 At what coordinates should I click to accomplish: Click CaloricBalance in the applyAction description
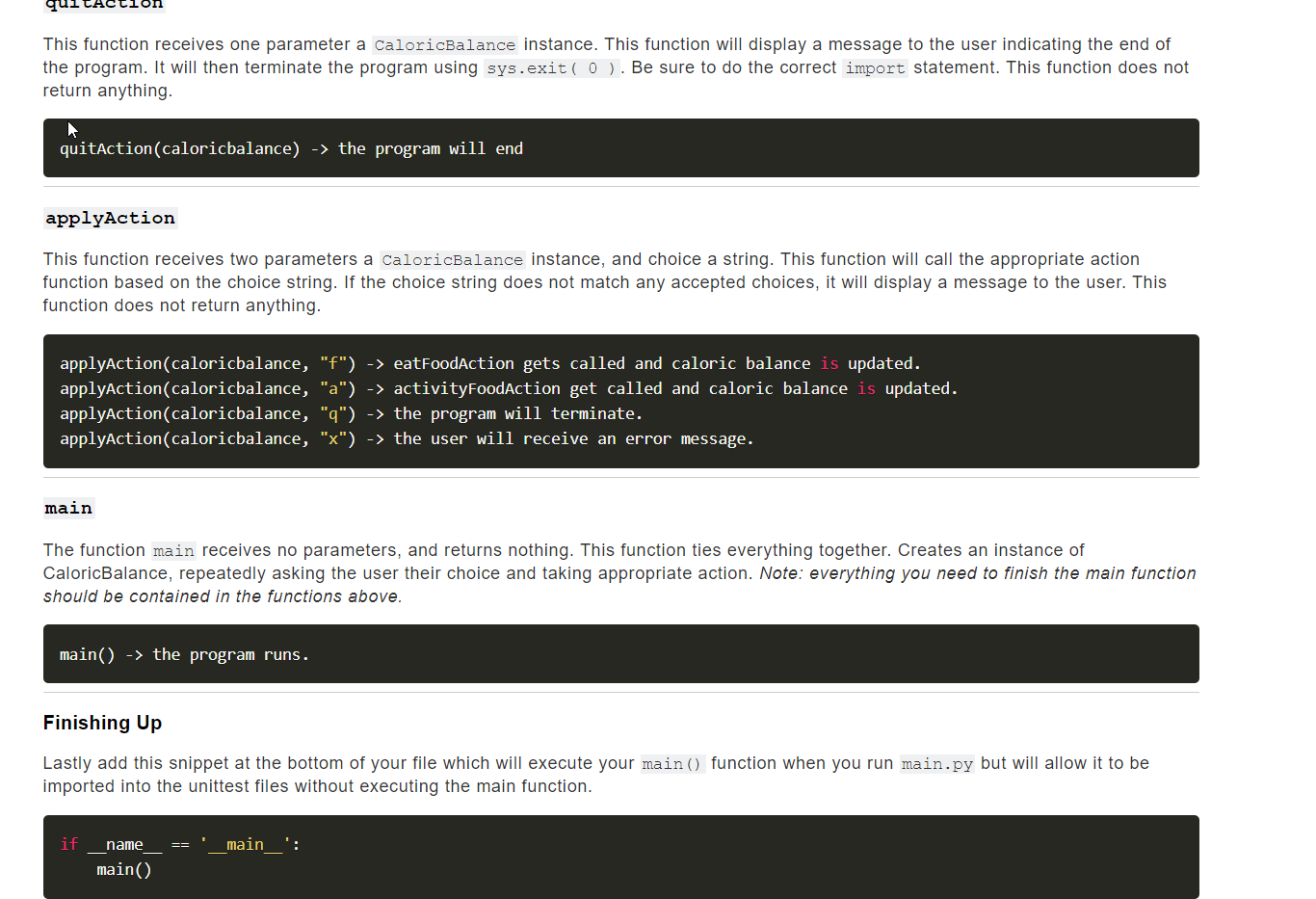pyautogui.click(x=453, y=260)
